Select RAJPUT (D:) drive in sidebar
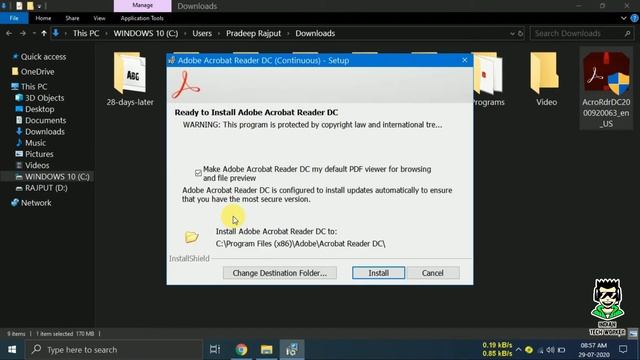 pos(46,188)
